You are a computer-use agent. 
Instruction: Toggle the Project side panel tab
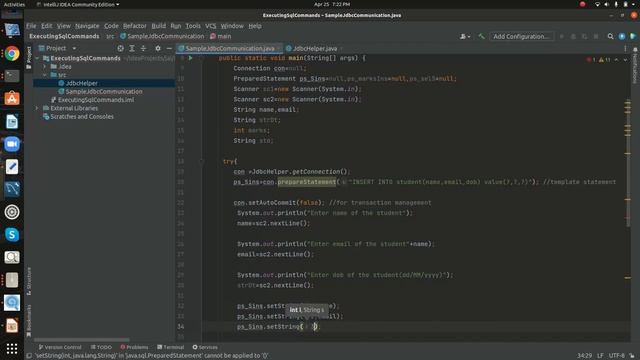point(29,58)
